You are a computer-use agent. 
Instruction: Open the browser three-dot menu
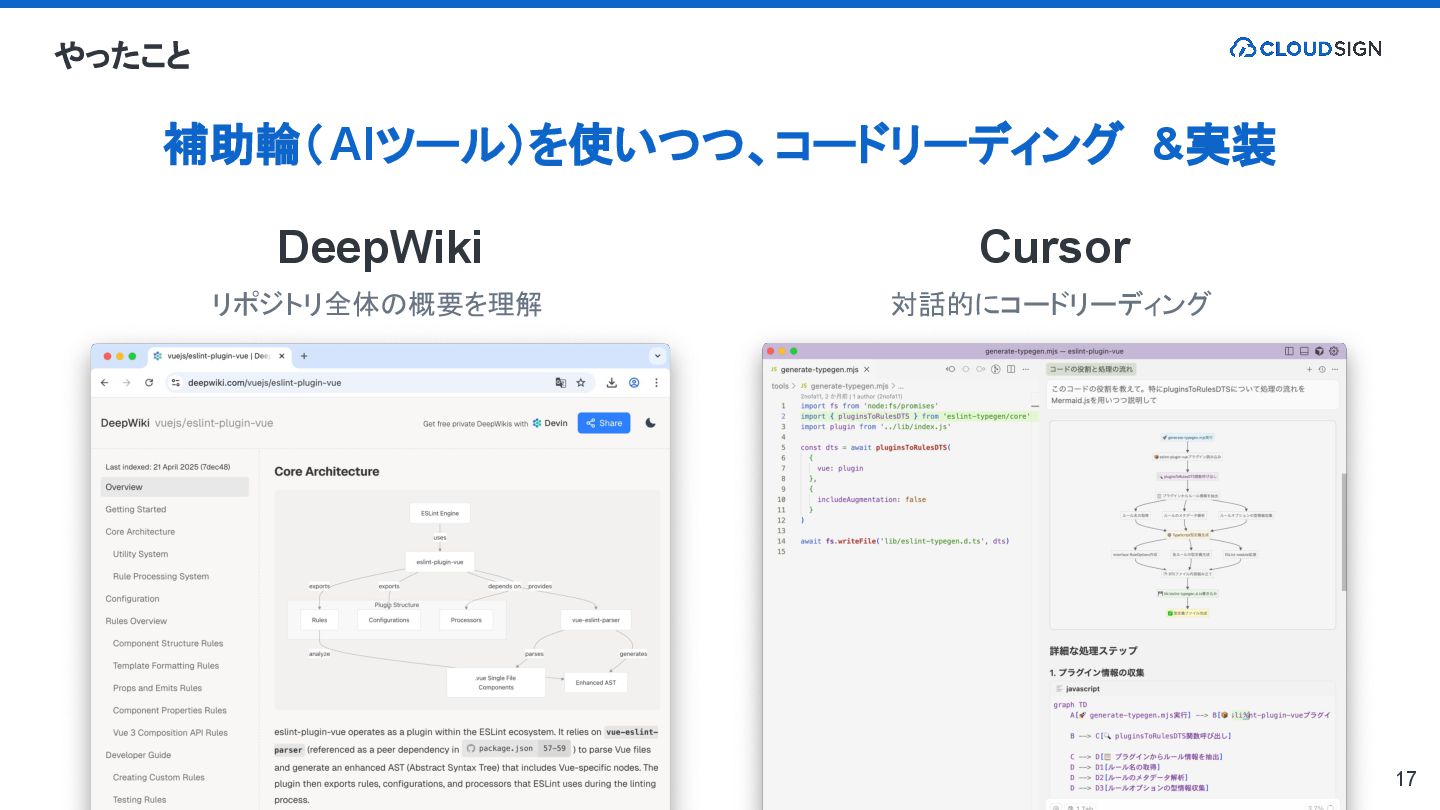click(656, 382)
